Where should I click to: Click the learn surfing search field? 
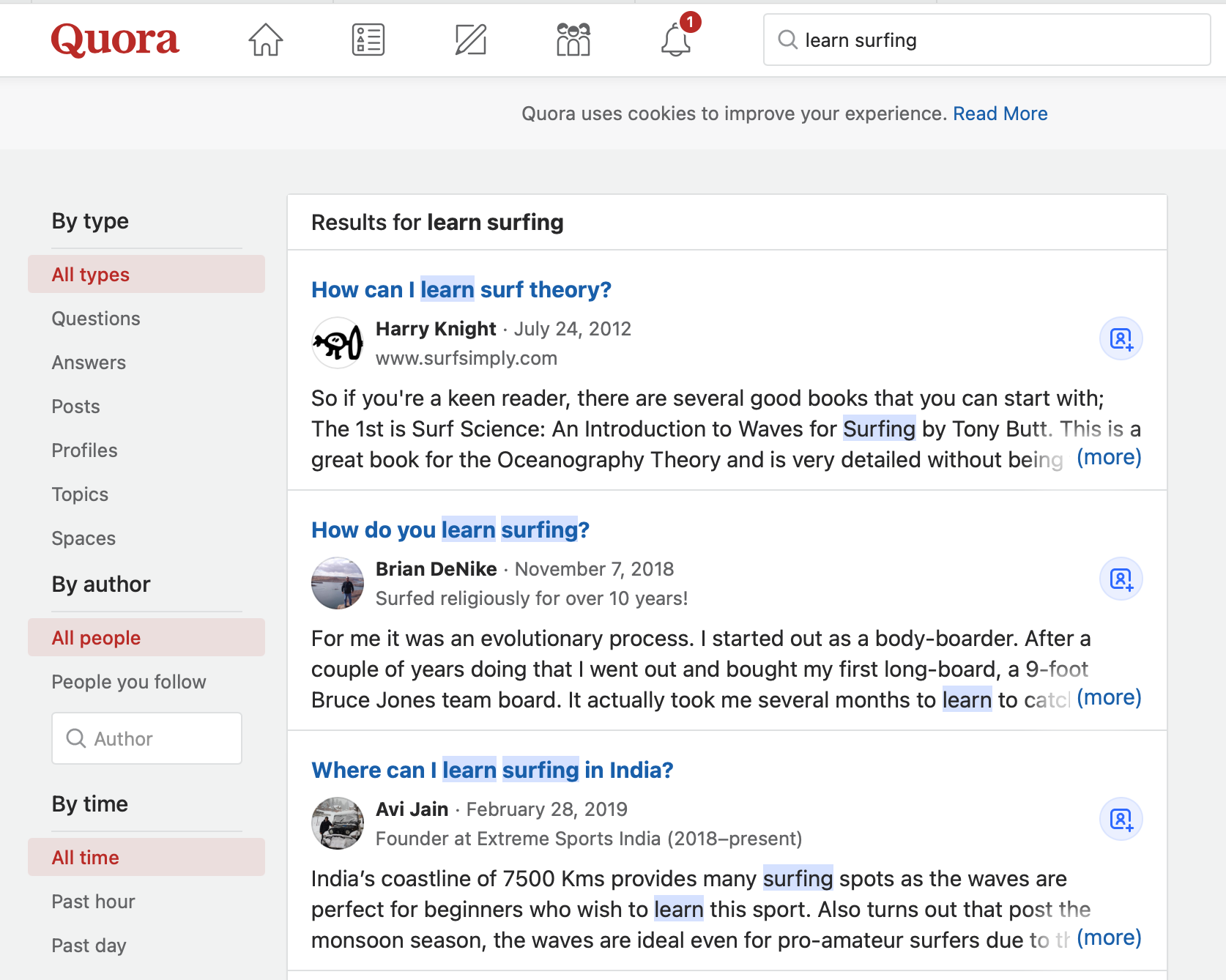[987, 40]
